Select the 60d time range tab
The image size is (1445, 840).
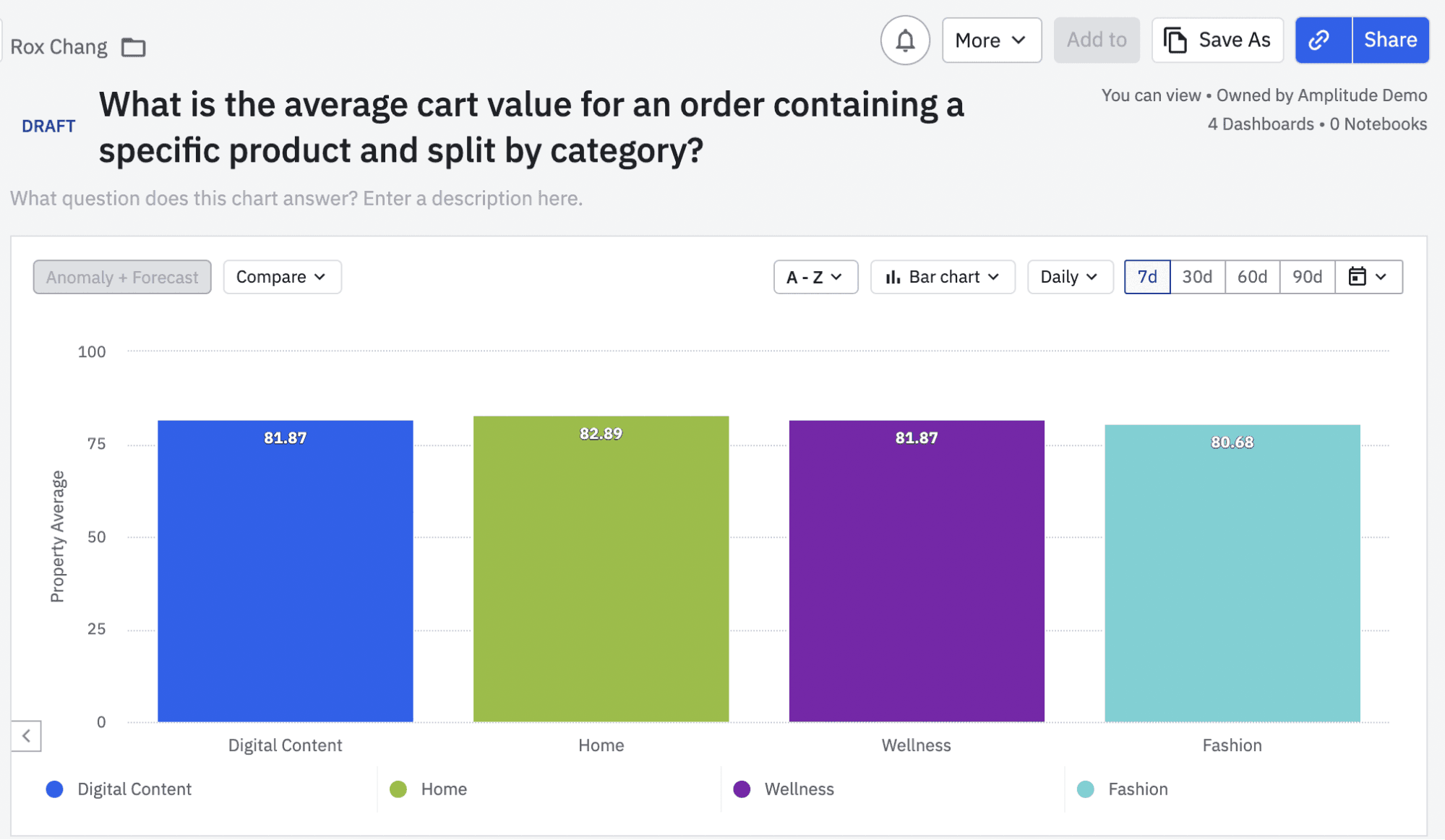pyautogui.click(x=1251, y=276)
